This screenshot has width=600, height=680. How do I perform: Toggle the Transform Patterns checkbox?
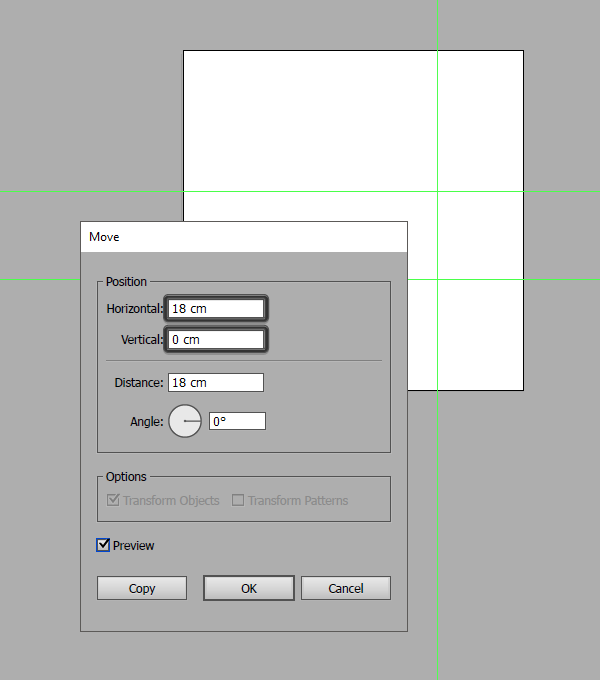coord(238,500)
